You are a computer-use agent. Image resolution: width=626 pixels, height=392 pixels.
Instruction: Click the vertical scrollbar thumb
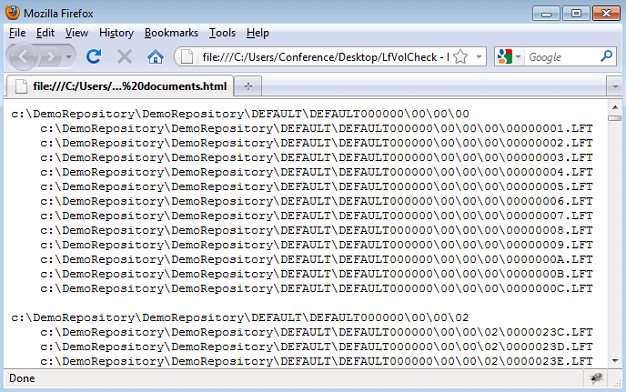615,118
